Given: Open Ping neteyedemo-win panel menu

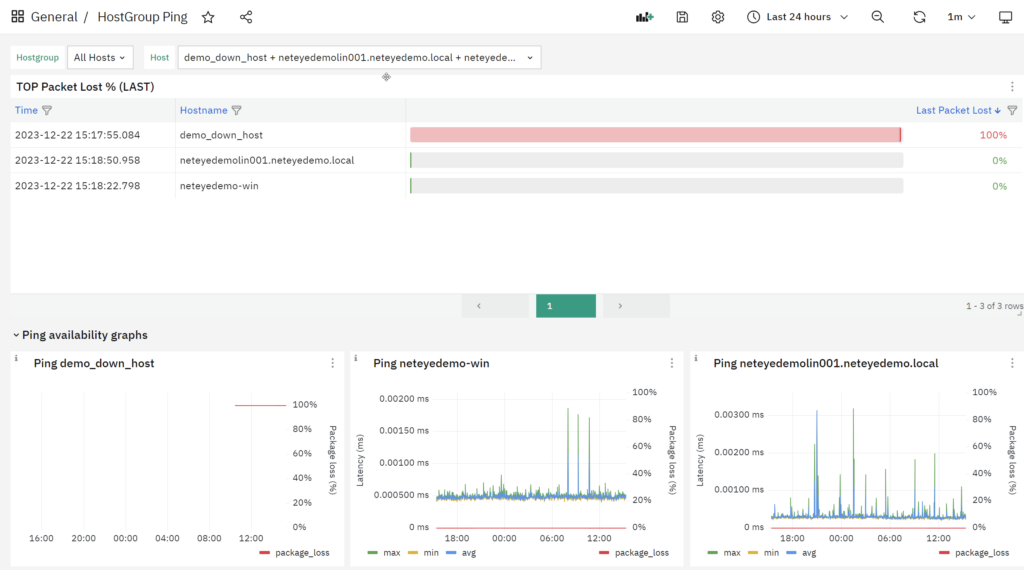Looking at the screenshot, I should click(671, 363).
